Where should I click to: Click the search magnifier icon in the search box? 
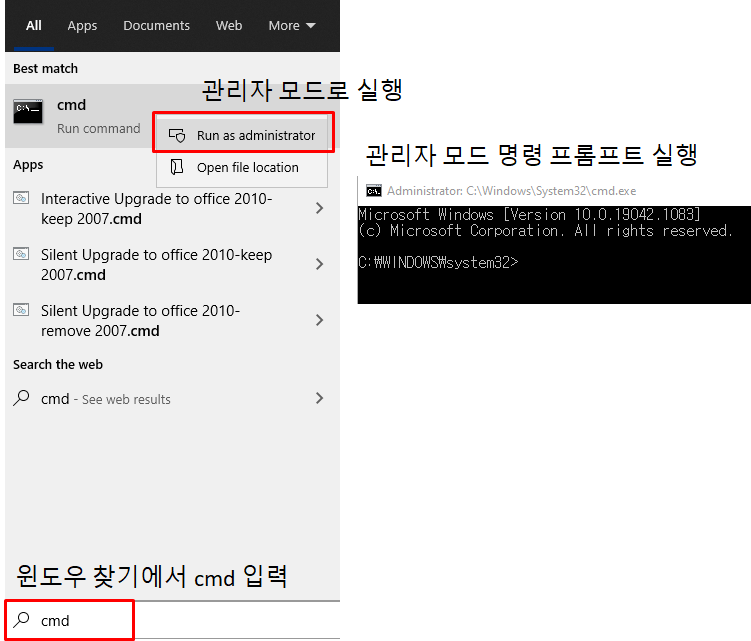pyautogui.click(x=21, y=620)
